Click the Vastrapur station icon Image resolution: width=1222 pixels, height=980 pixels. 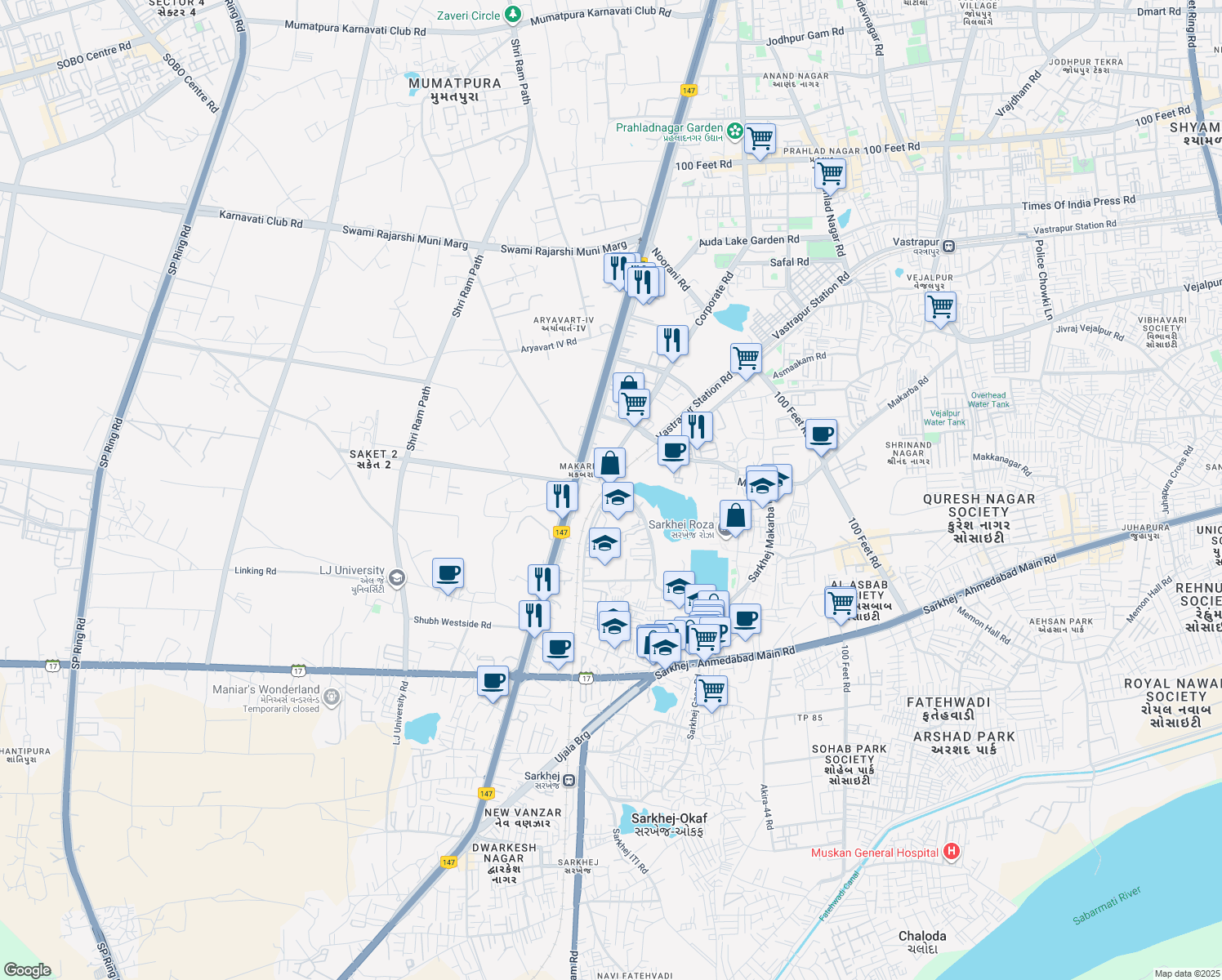point(948,246)
